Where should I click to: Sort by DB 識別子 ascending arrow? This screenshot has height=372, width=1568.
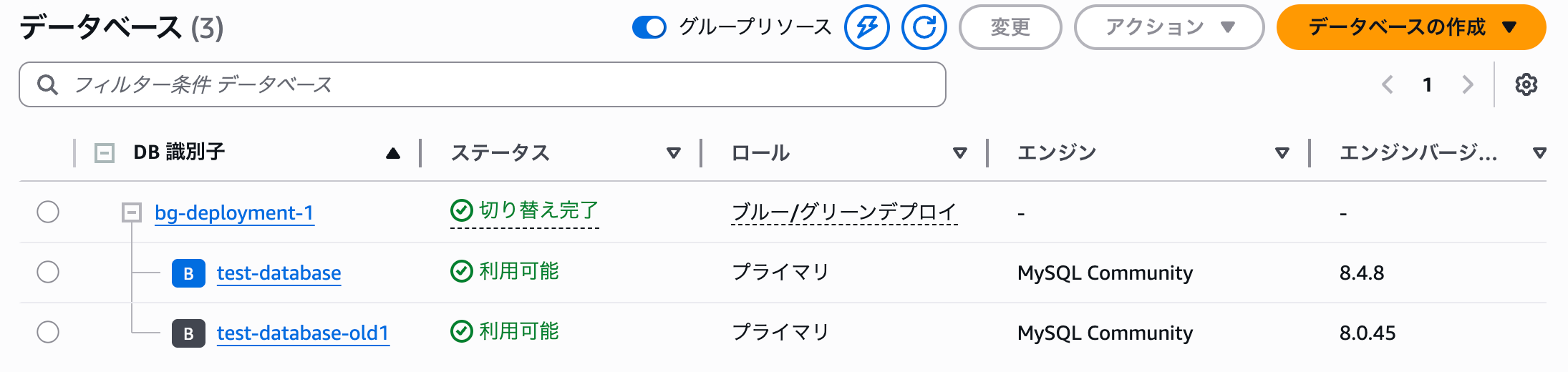click(392, 153)
